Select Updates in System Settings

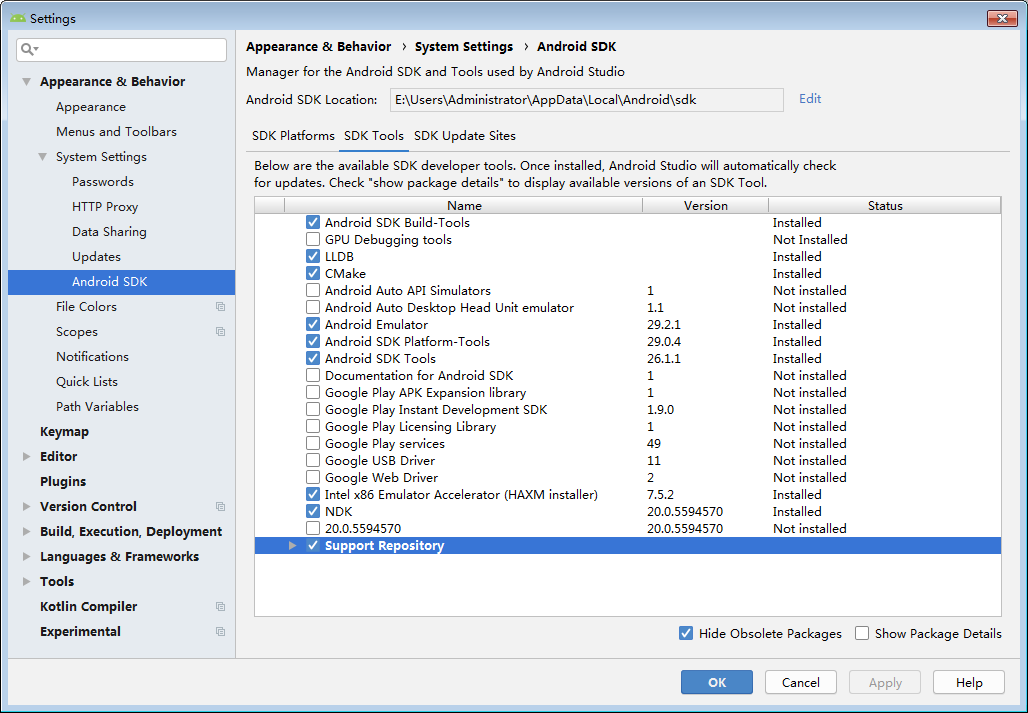tap(96, 256)
